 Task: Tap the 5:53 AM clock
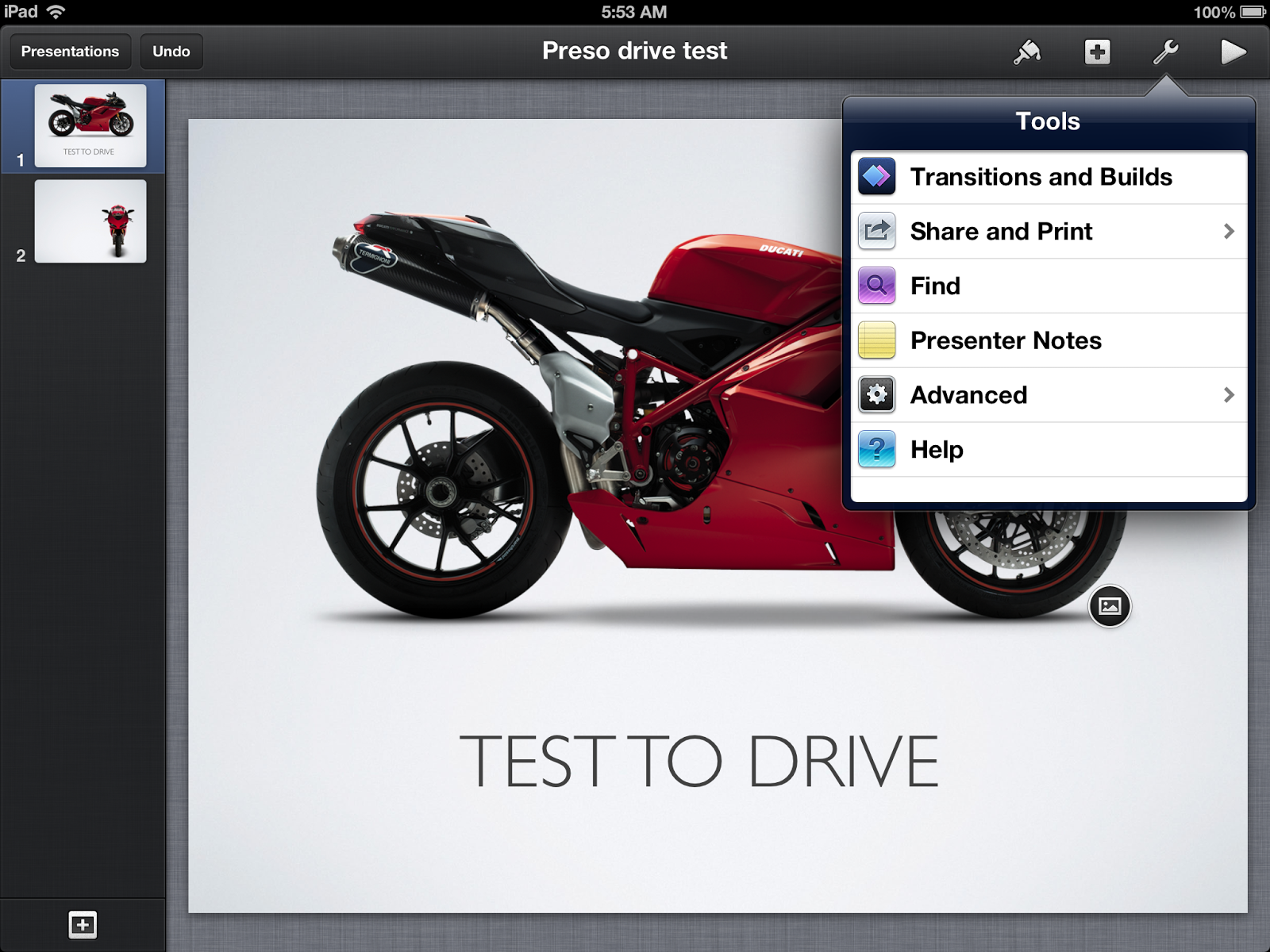(634, 12)
